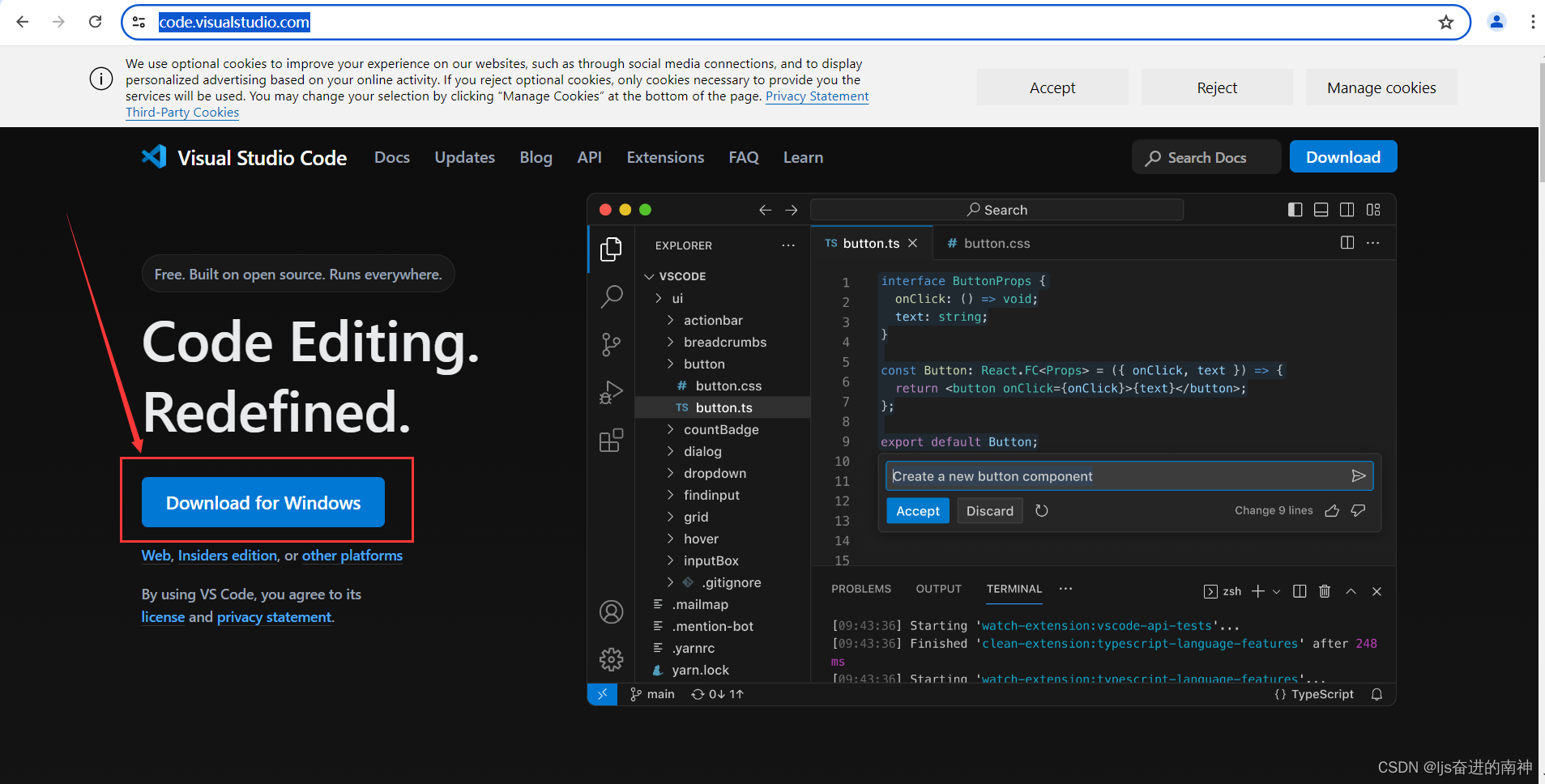This screenshot has height=784, width=1545.
Task: Bookmark this page with the star icon
Action: point(1446,22)
